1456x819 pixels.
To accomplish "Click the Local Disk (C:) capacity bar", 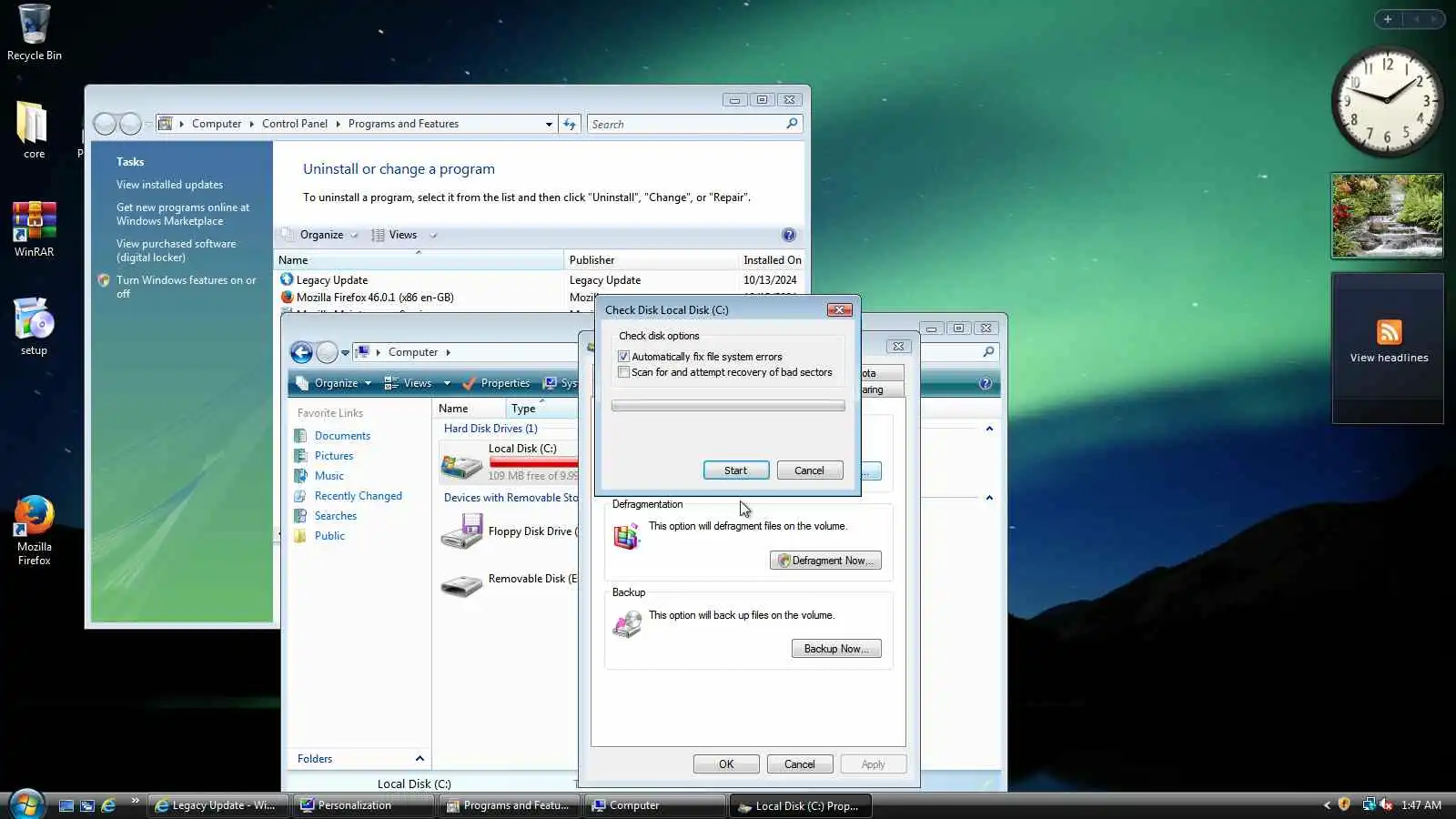I will pyautogui.click(x=533, y=462).
